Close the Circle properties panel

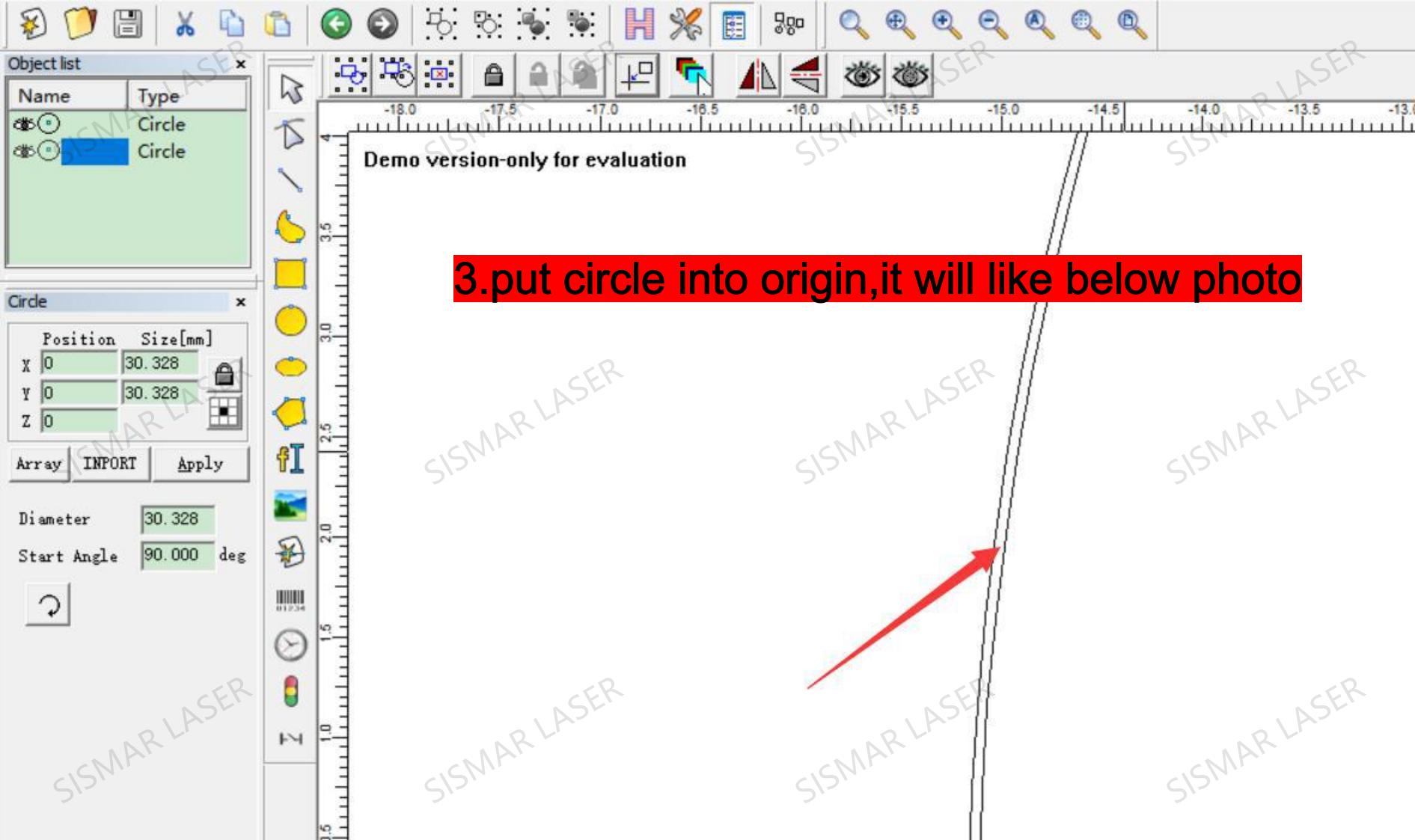click(241, 302)
